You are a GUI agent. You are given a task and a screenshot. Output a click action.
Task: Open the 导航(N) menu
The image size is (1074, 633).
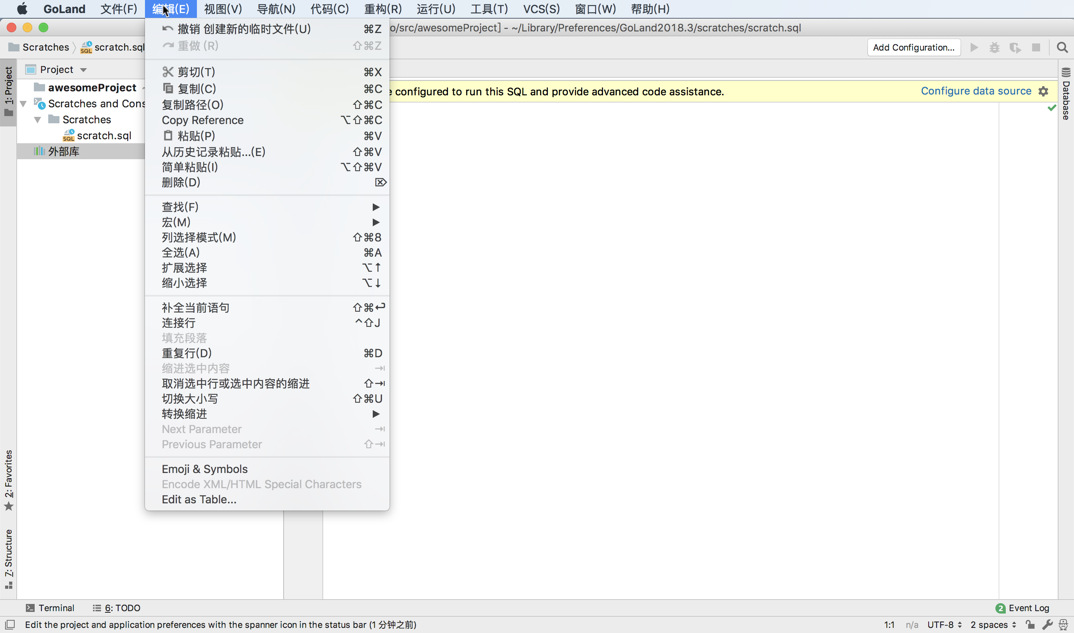click(276, 9)
